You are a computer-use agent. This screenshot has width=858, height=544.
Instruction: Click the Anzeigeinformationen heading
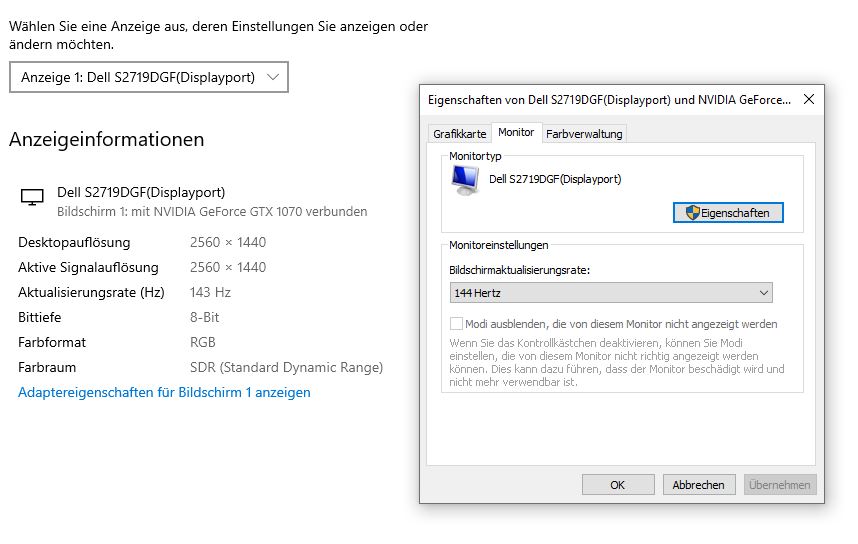[106, 140]
